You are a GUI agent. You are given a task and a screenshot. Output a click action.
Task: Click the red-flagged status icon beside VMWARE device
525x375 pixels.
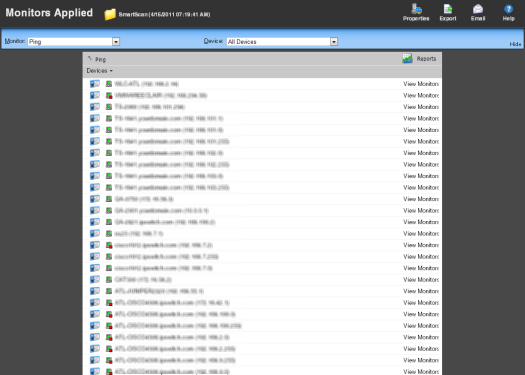109,95
